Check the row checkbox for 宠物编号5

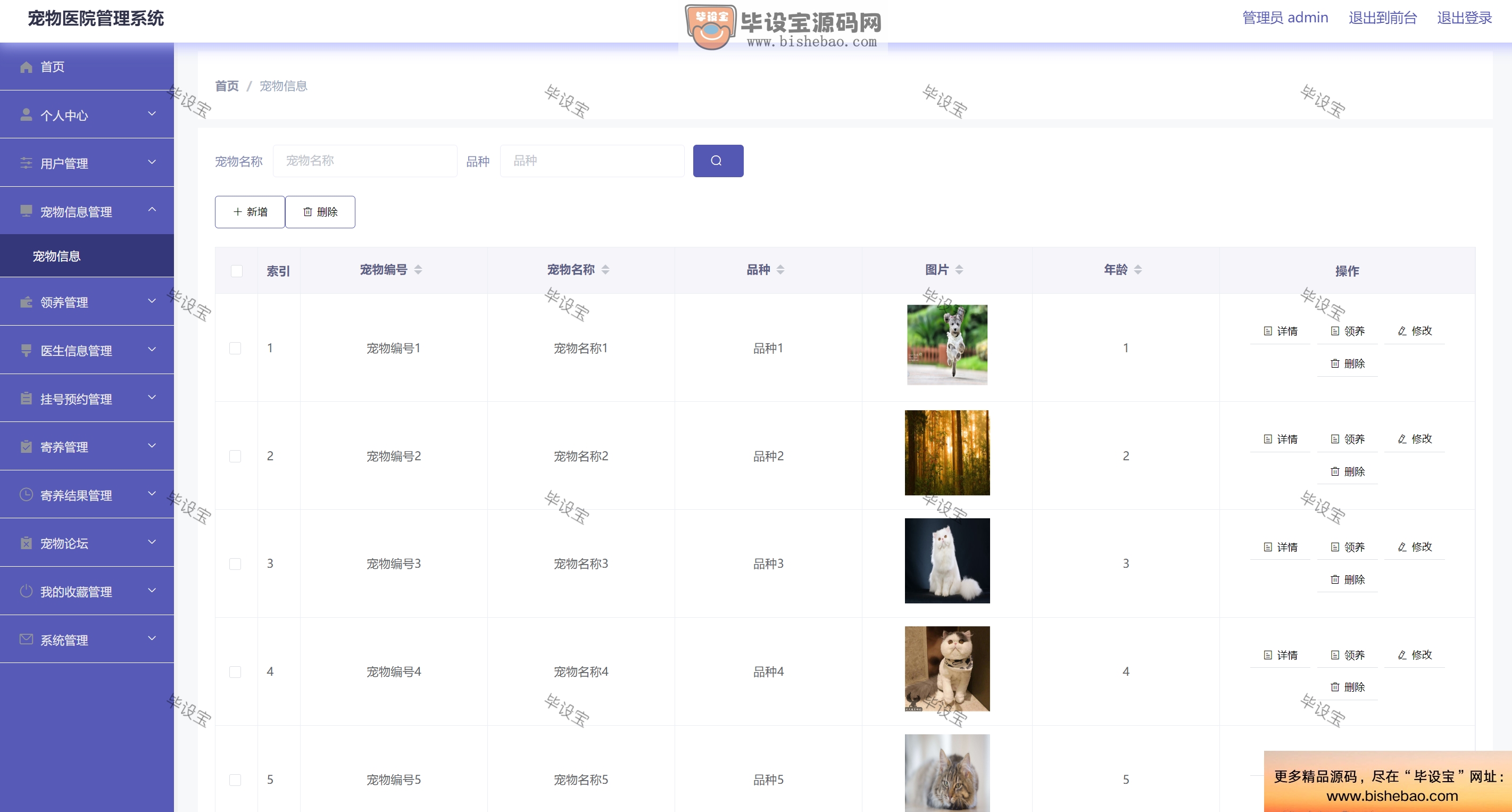235,780
